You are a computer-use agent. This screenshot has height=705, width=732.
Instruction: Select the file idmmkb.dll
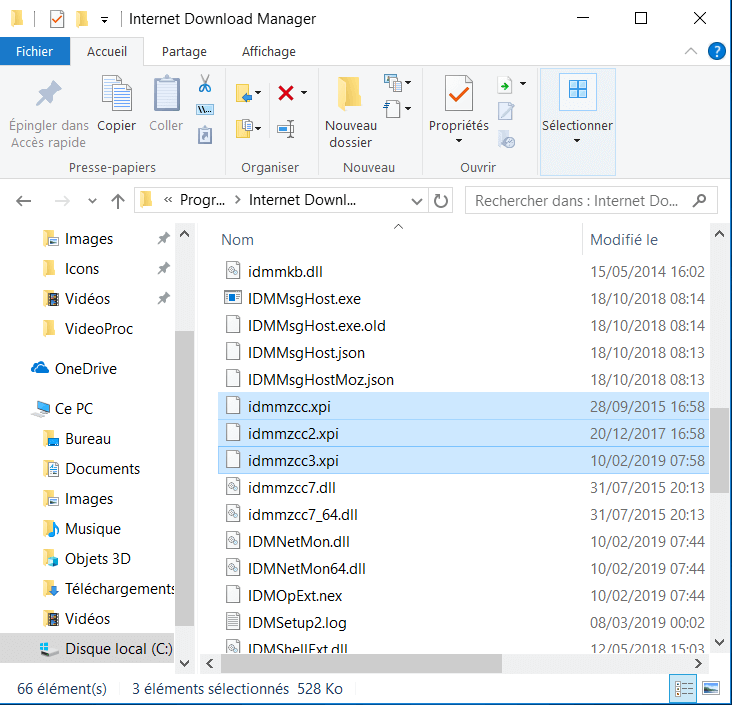(x=285, y=271)
